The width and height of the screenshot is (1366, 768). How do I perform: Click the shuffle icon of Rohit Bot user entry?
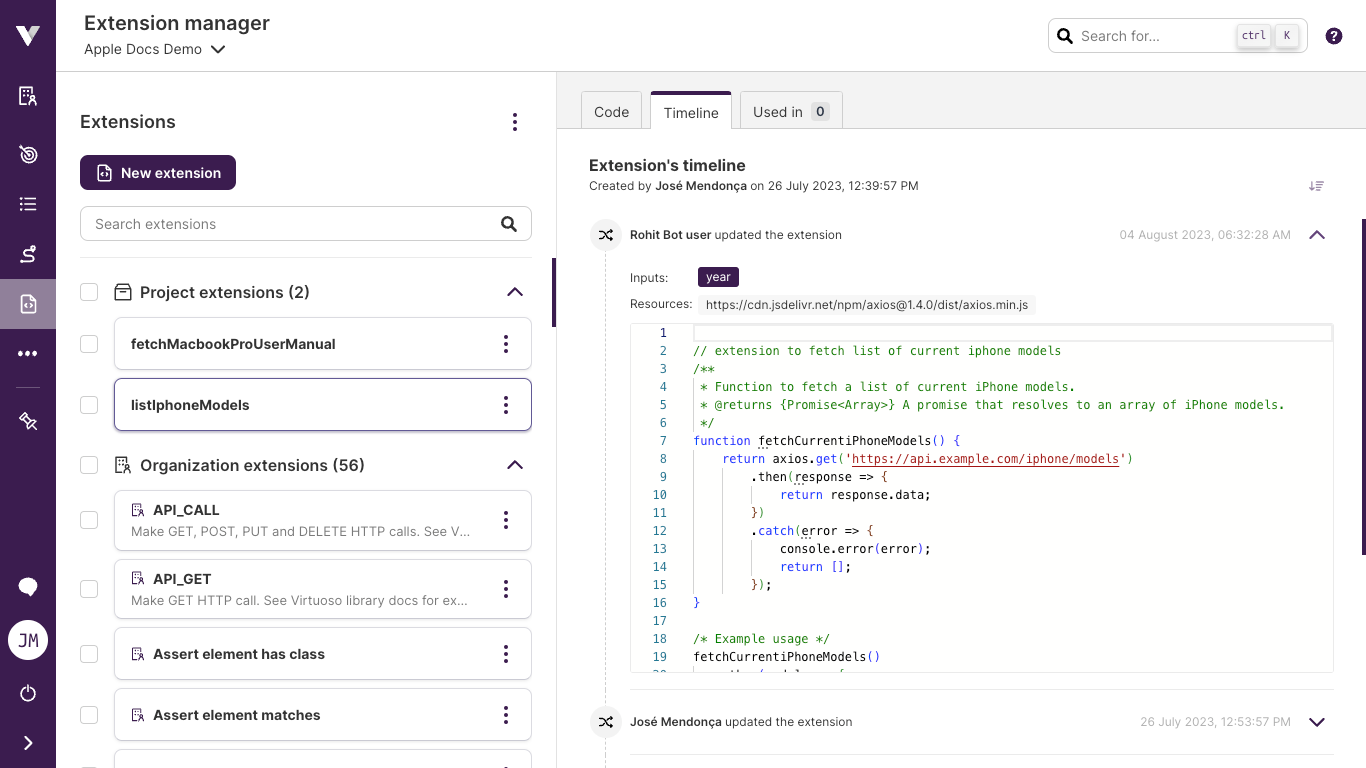[606, 235]
